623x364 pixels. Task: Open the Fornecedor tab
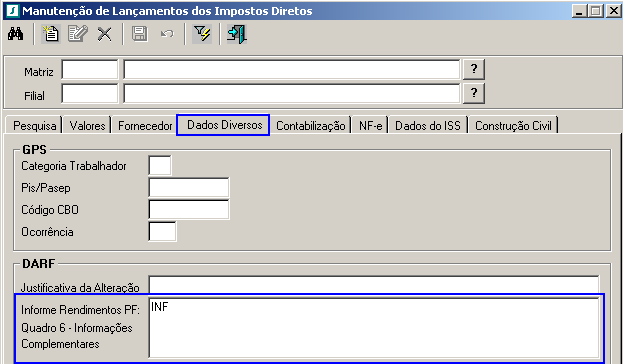point(145,126)
